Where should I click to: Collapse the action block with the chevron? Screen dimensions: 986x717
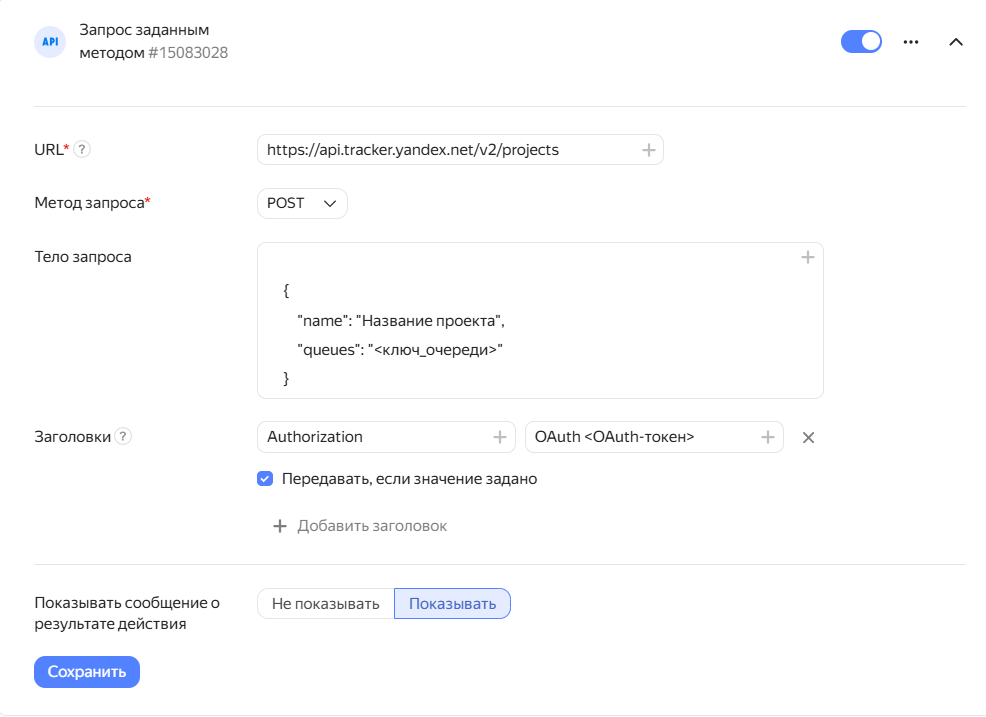[x=956, y=41]
